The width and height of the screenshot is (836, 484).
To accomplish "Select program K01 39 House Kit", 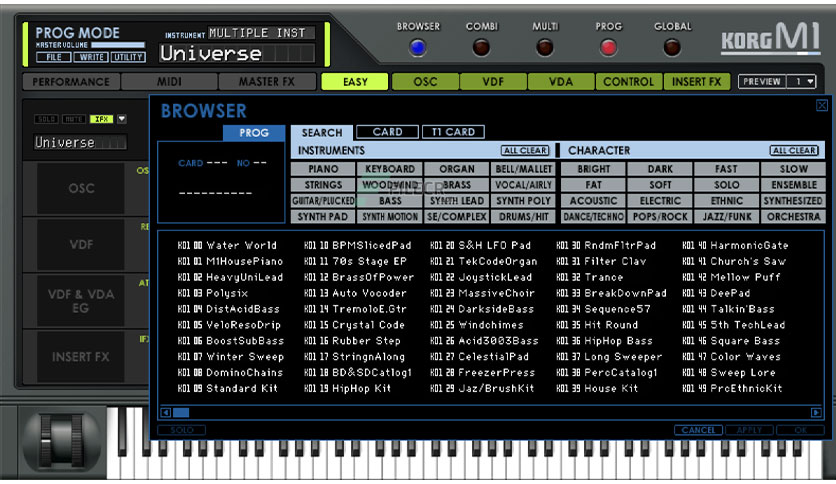I will [597, 389].
